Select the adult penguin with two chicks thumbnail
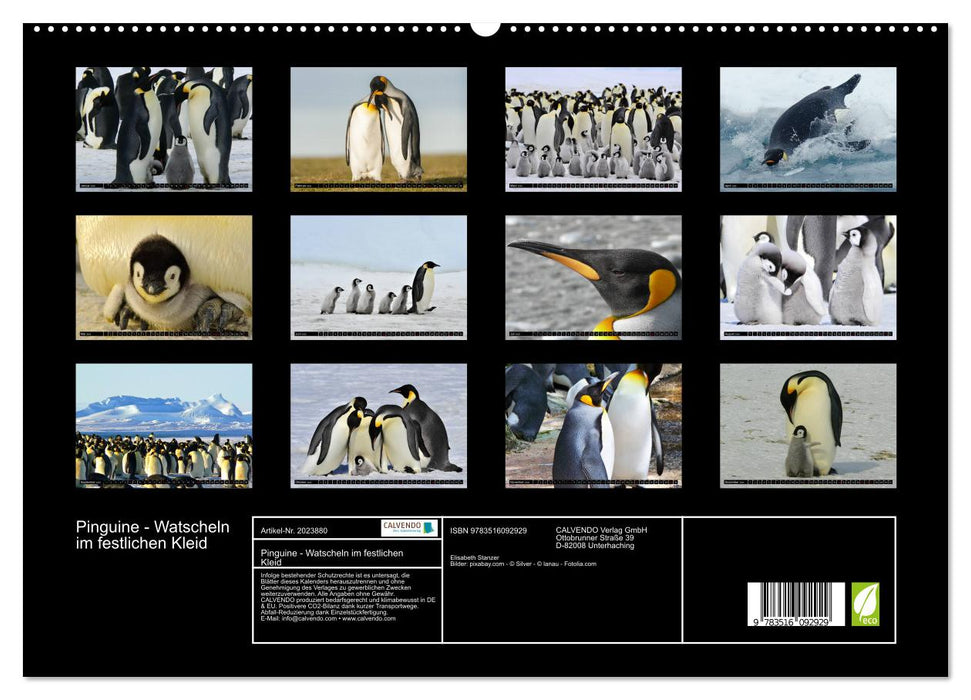Viewport: 971px width, 700px height. (x=806, y=278)
